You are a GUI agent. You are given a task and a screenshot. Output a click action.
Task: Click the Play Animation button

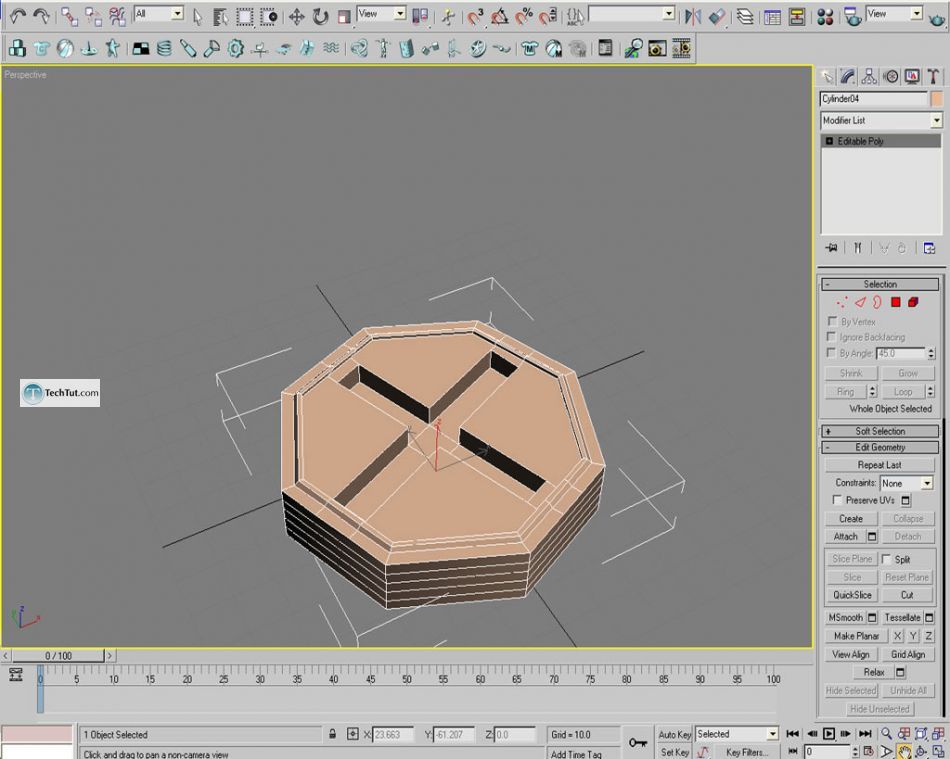pos(828,734)
